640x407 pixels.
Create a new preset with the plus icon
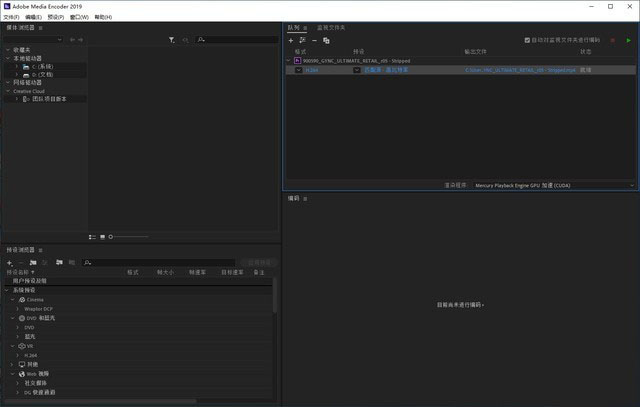click(x=10, y=263)
